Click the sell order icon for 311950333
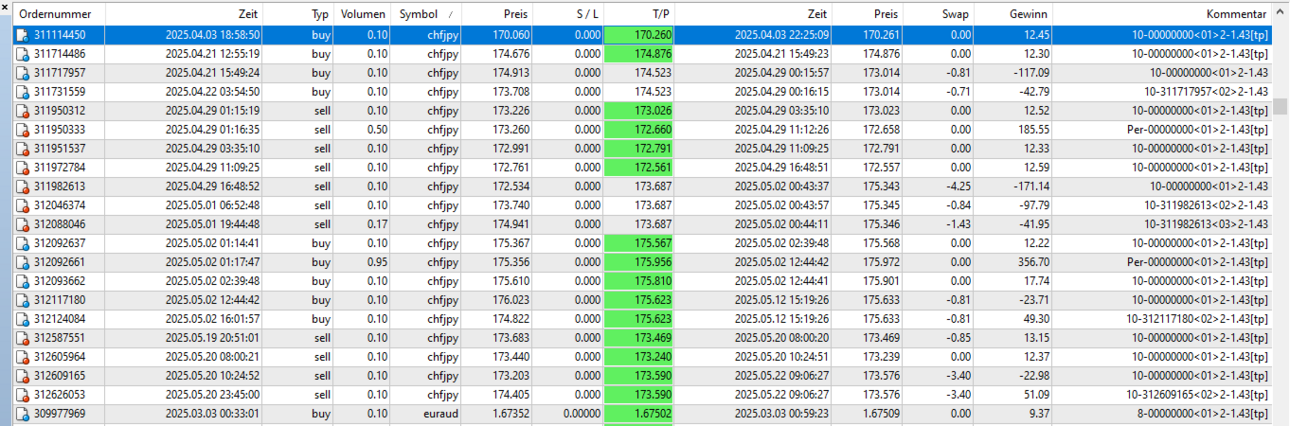The width and height of the screenshot is (1290, 426). click(21, 130)
